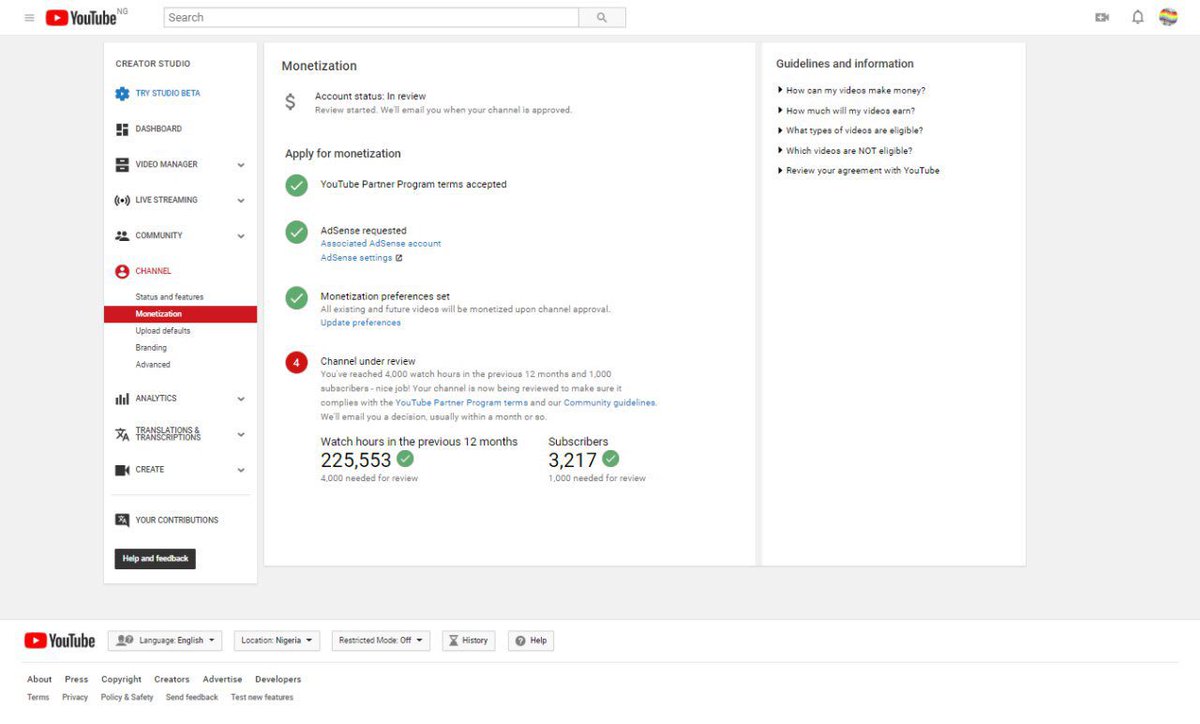Click the red step 4 badge
The height and width of the screenshot is (724, 1200).
pyautogui.click(x=296, y=362)
